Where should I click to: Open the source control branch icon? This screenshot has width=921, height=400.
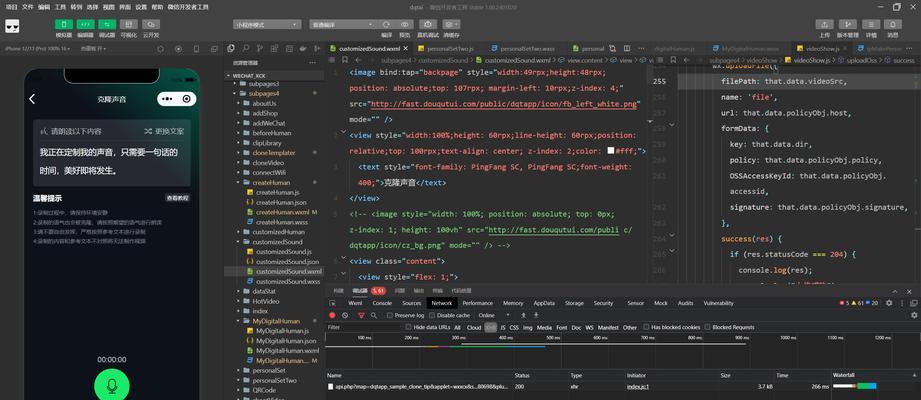[259, 48]
